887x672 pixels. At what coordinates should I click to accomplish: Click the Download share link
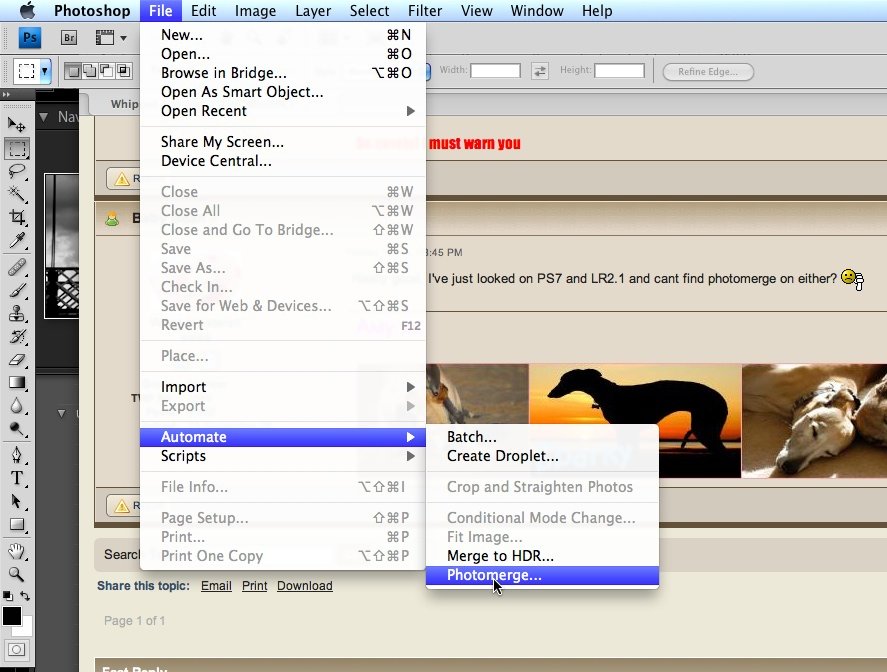point(304,586)
